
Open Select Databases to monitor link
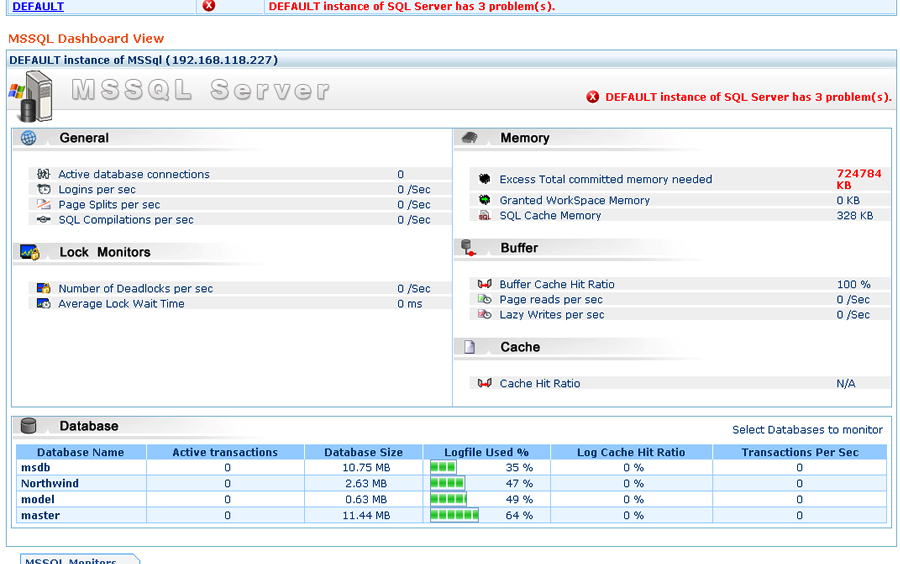(x=807, y=430)
